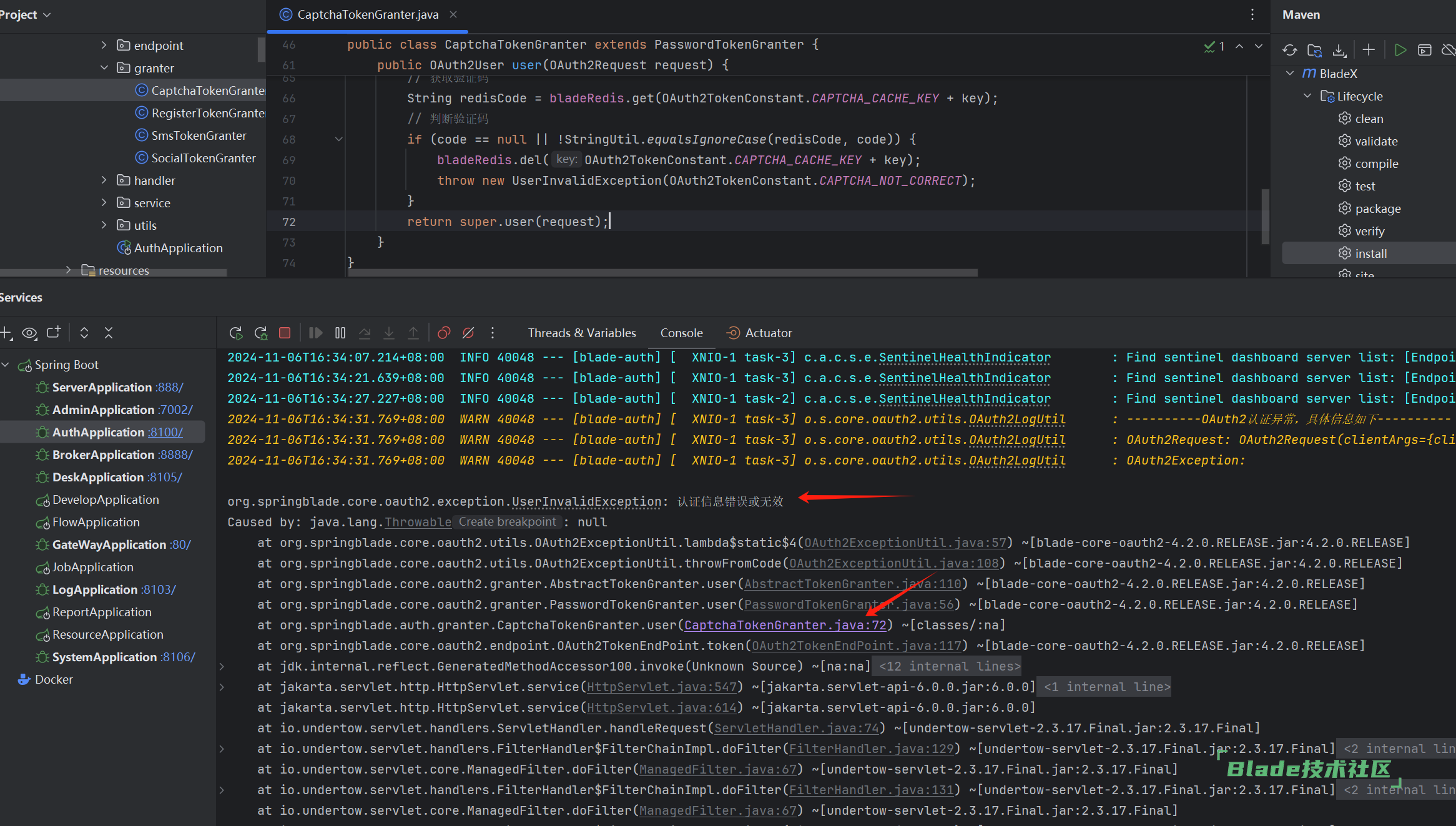This screenshot has height=826, width=1456.
Task: Expand the service folder
Action: pyautogui.click(x=104, y=202)
